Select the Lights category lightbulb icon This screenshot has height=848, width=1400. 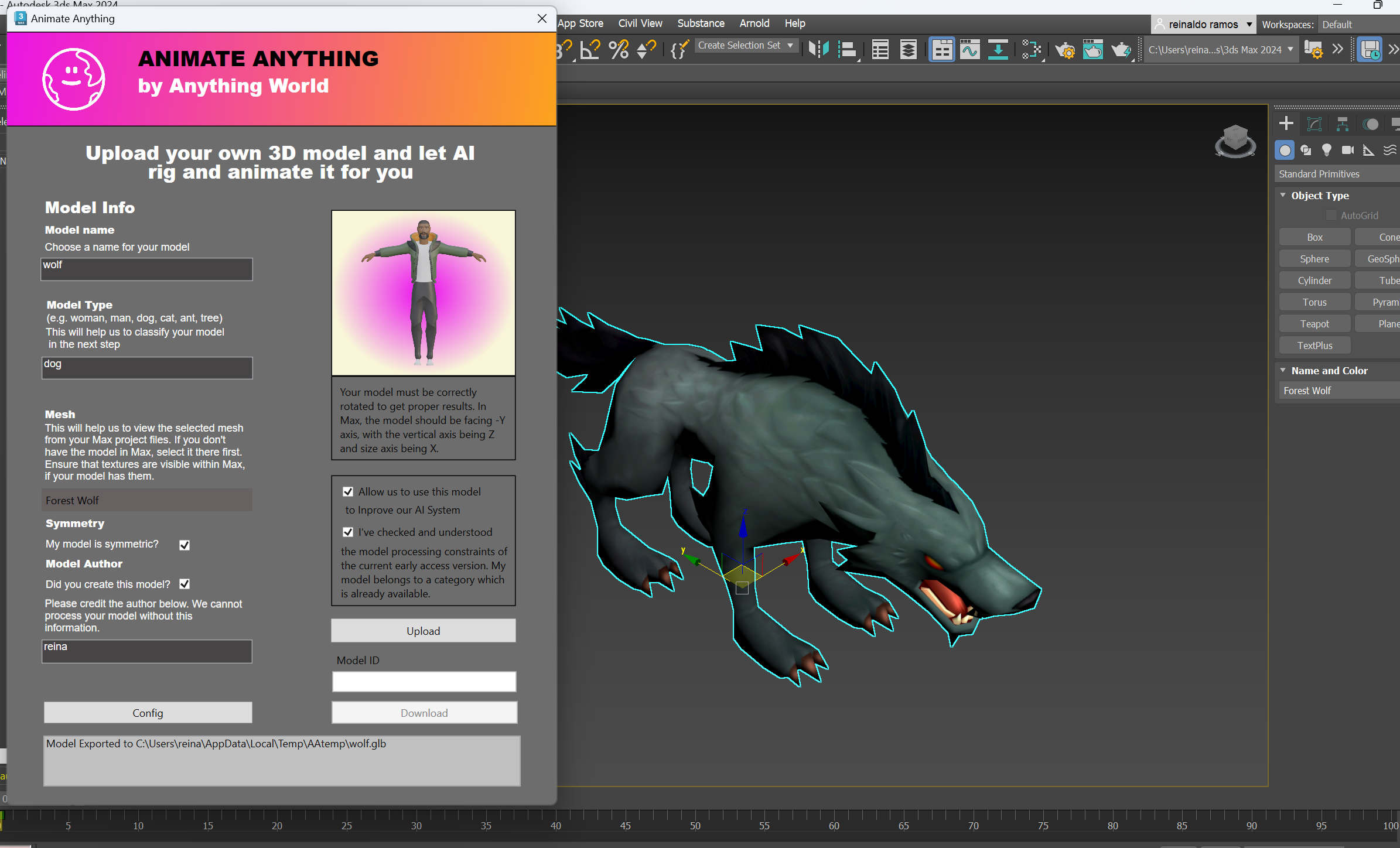(1326, 151)
